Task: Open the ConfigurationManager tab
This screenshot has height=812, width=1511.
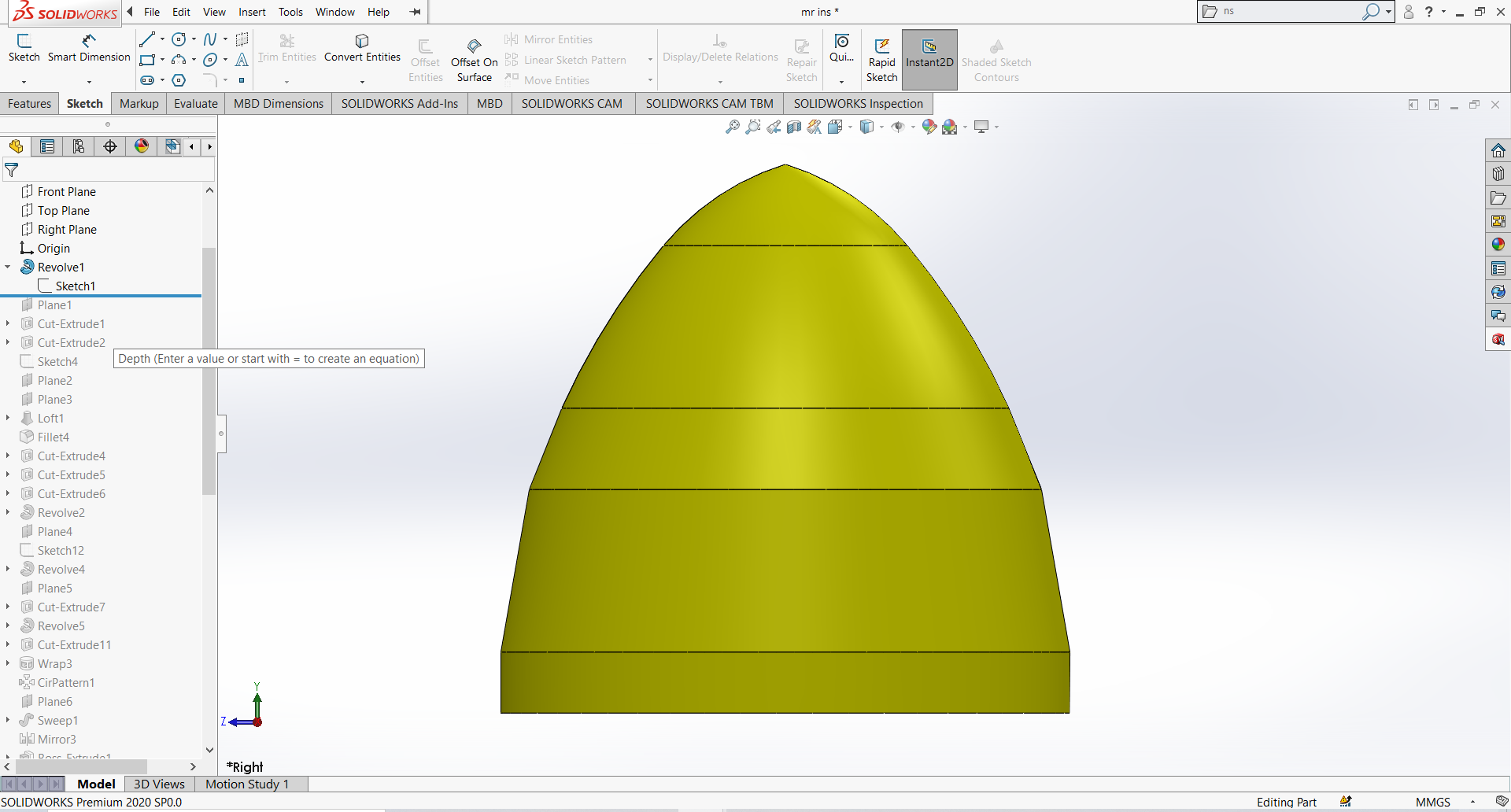Action: 79,146
